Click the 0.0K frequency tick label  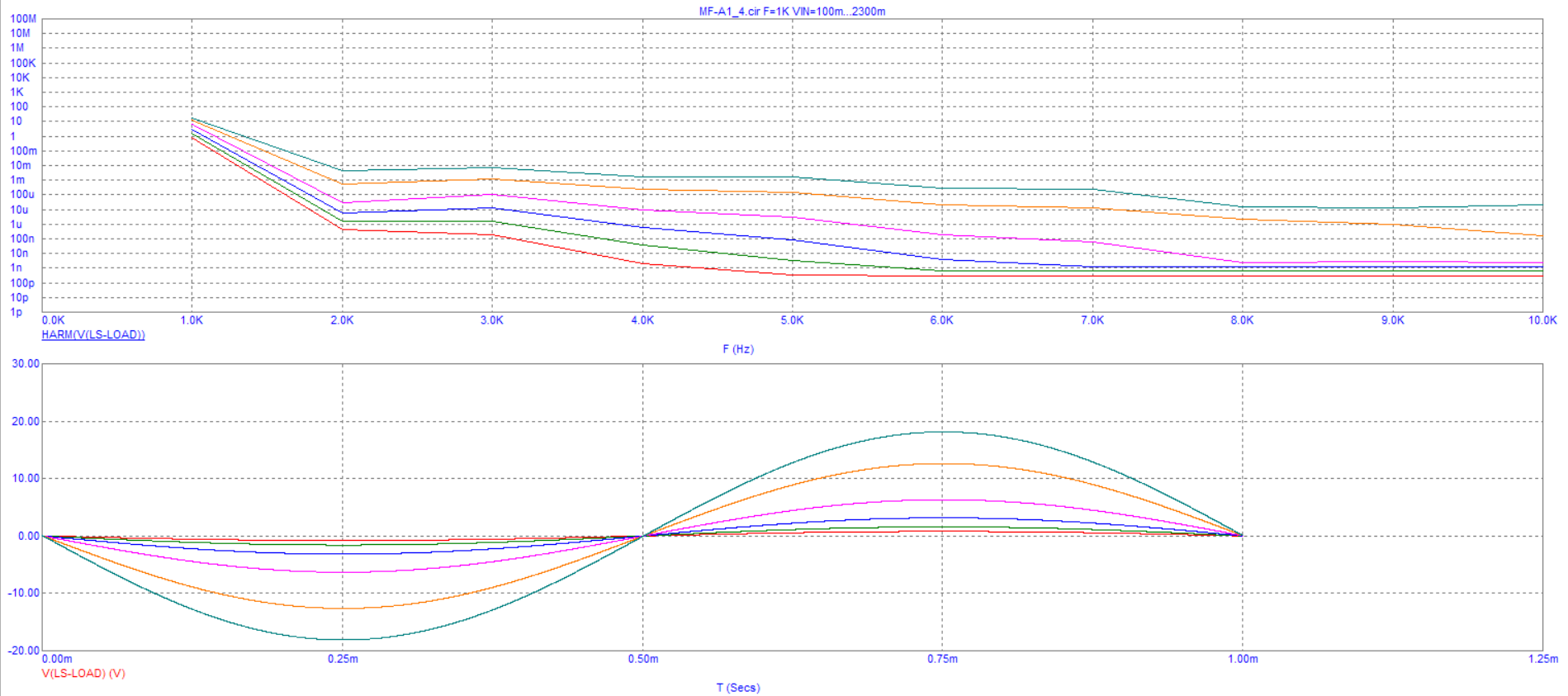53,320
